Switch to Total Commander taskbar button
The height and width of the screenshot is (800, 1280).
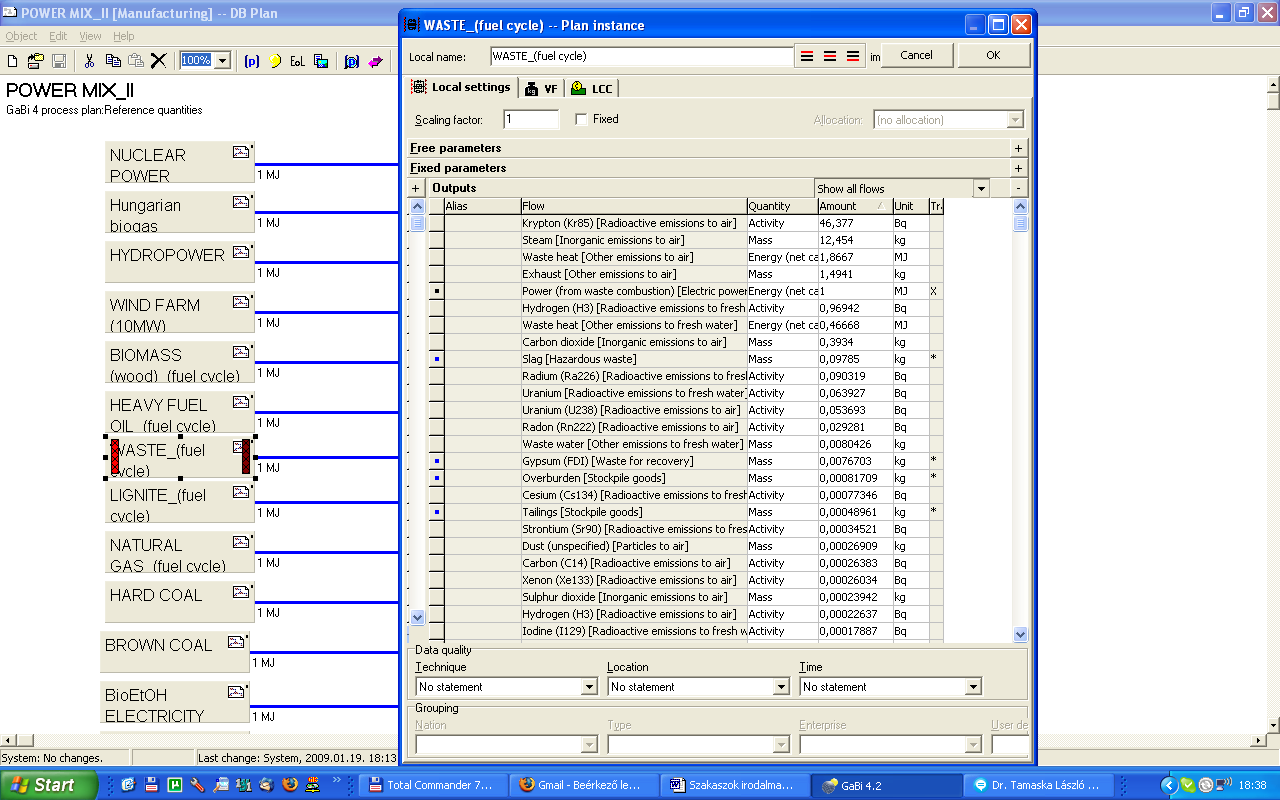pos(431,785)
